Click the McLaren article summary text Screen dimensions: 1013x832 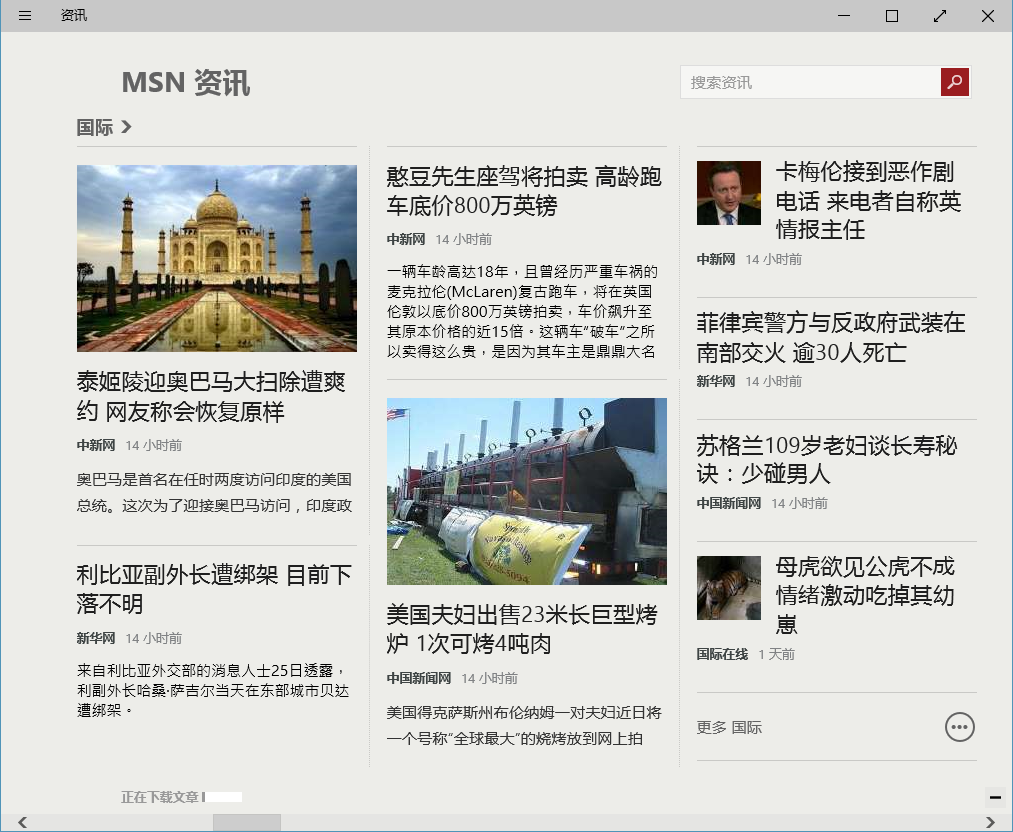pyautogui.click(x=522, y=311)
